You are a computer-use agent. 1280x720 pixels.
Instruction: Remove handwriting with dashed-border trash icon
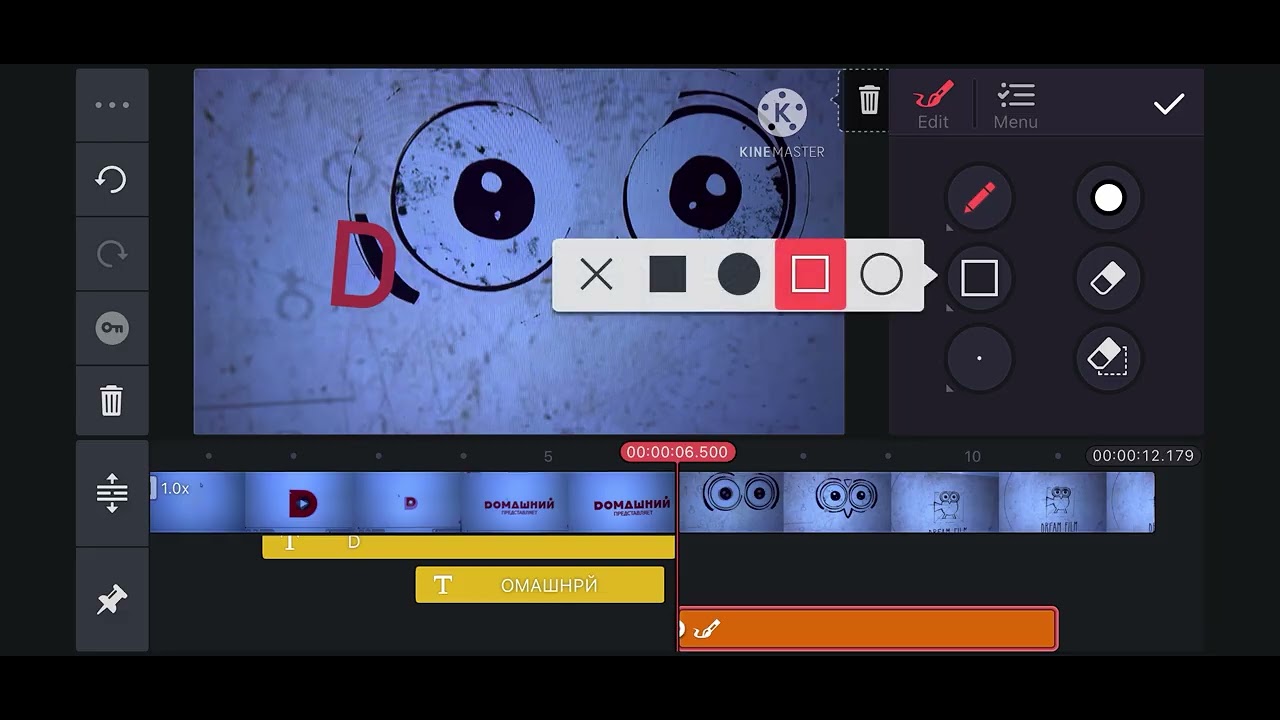pos(869,100)
